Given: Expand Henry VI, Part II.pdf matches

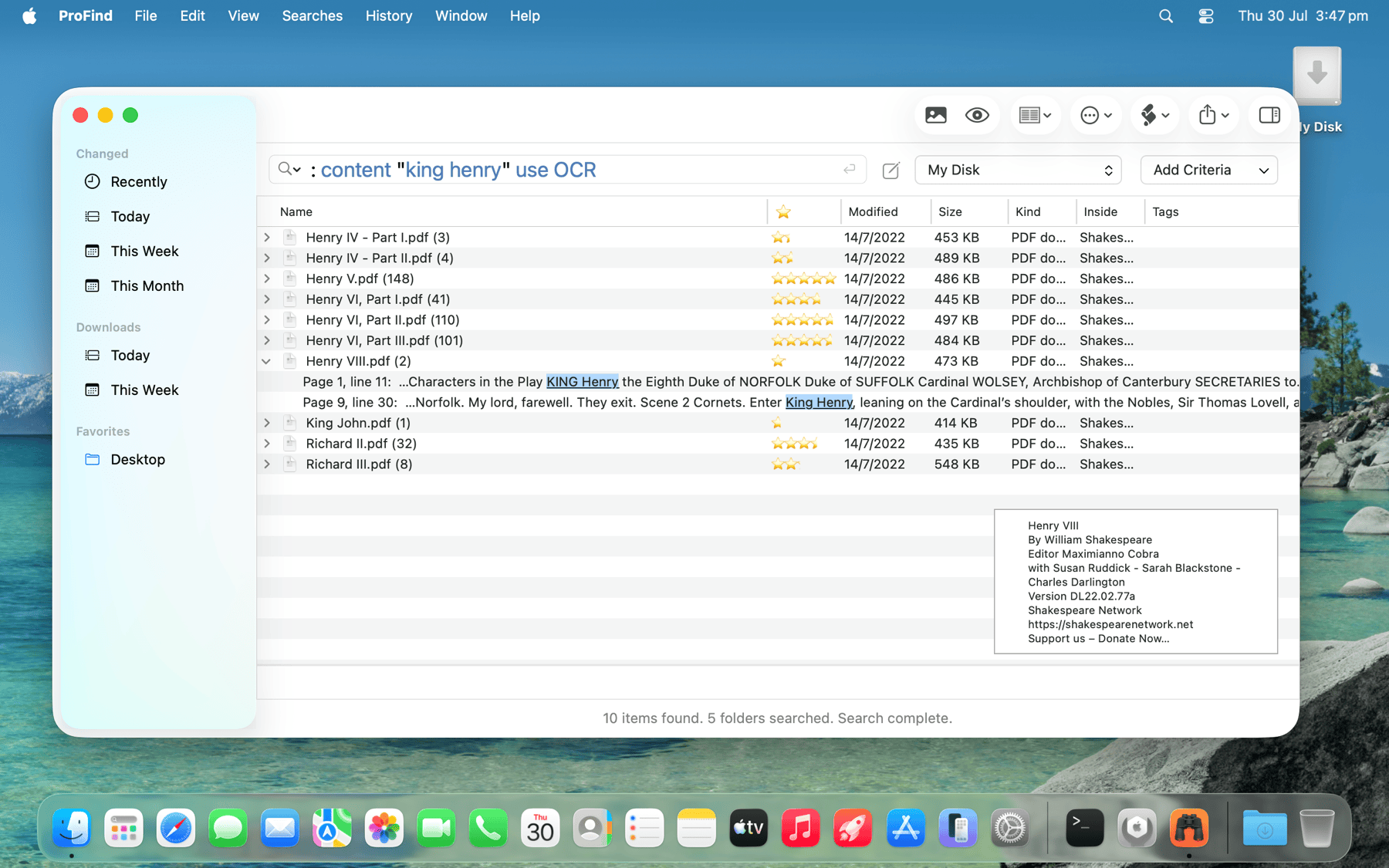Looking at the screenshot, I should 266,319.
